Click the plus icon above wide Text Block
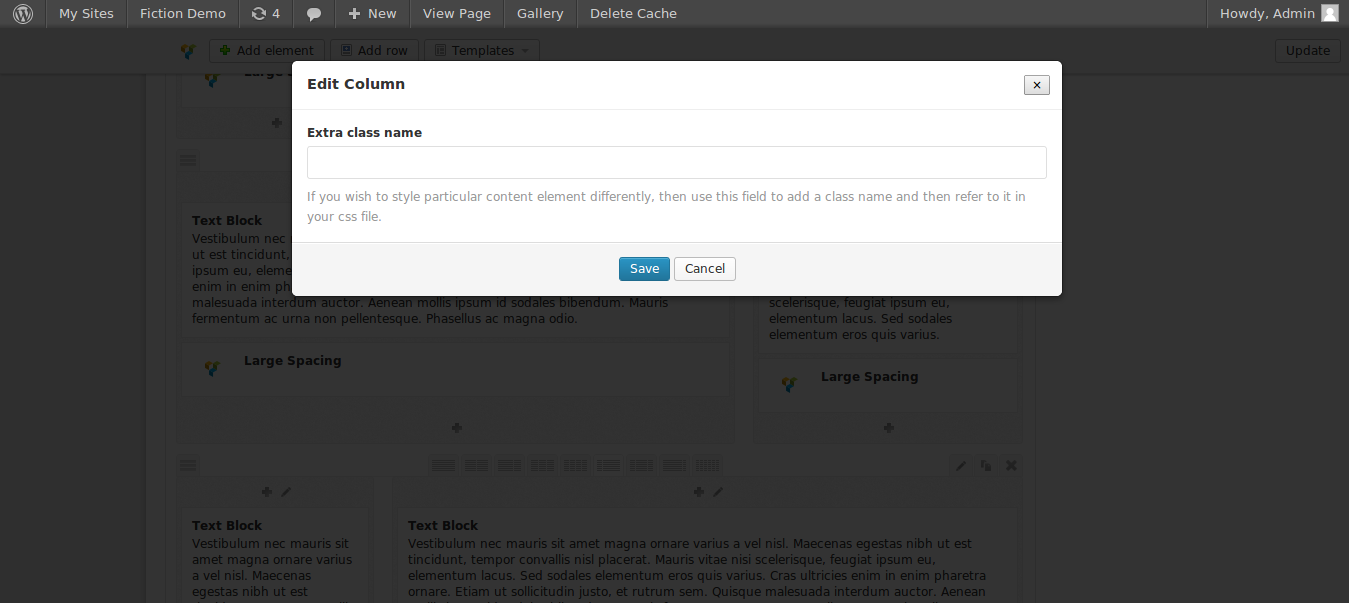 click(699, 491)
